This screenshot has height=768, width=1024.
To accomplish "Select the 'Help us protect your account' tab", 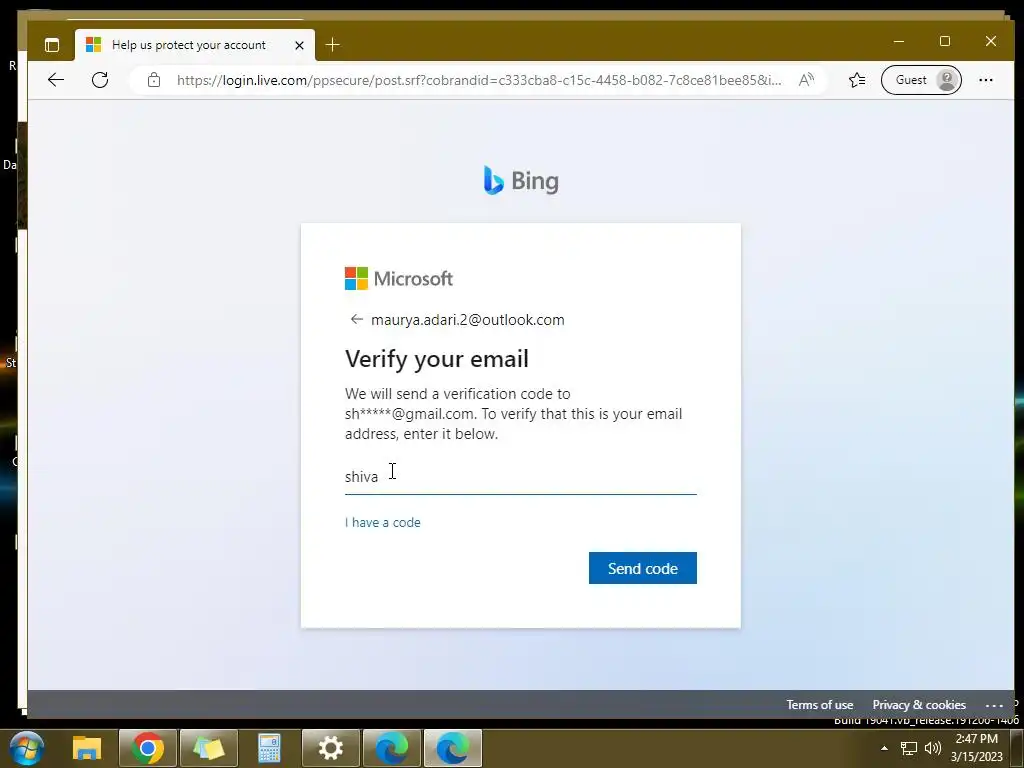I will (195, 44).
